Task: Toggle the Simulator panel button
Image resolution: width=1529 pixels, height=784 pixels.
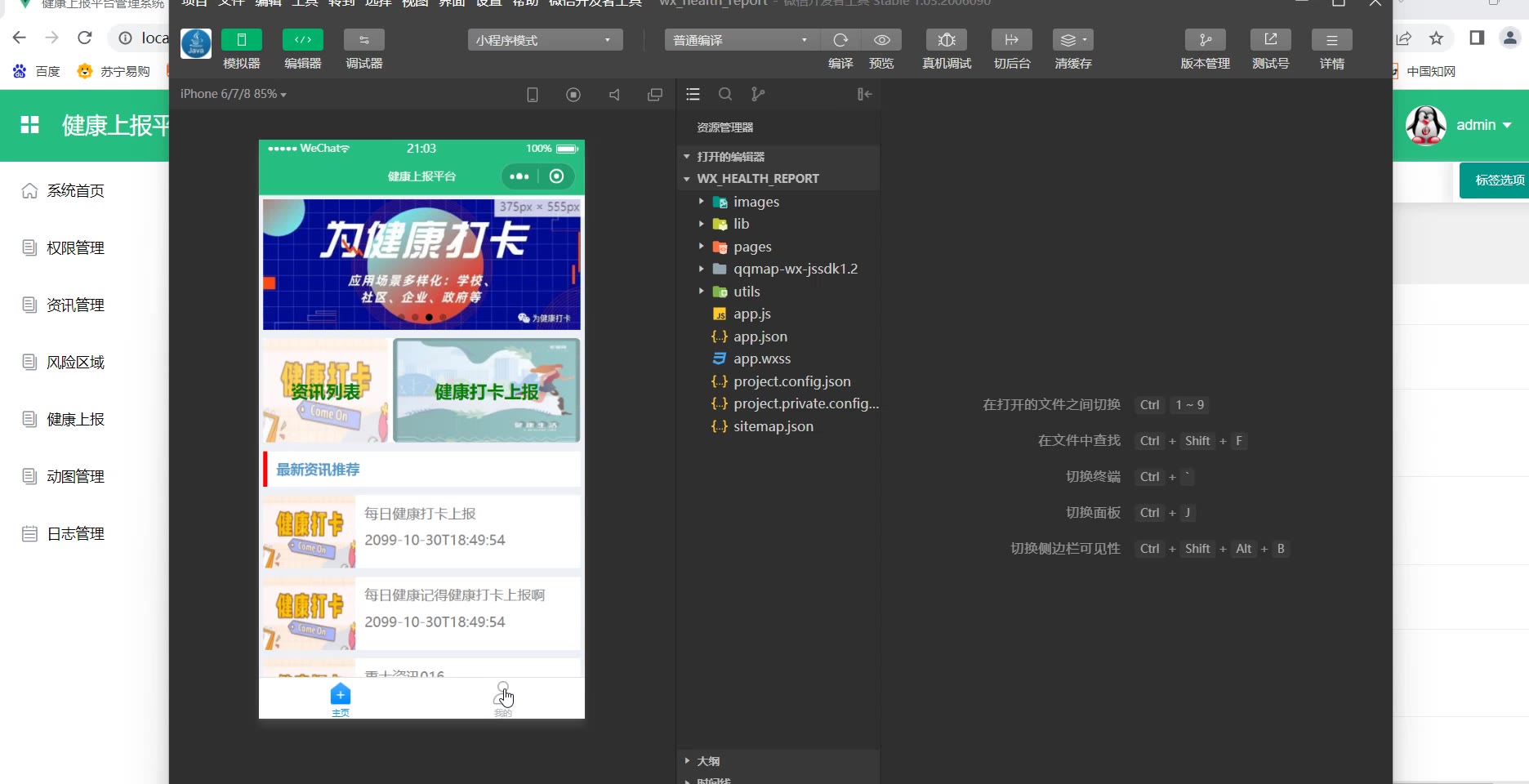Action: (x=241, y=40)
